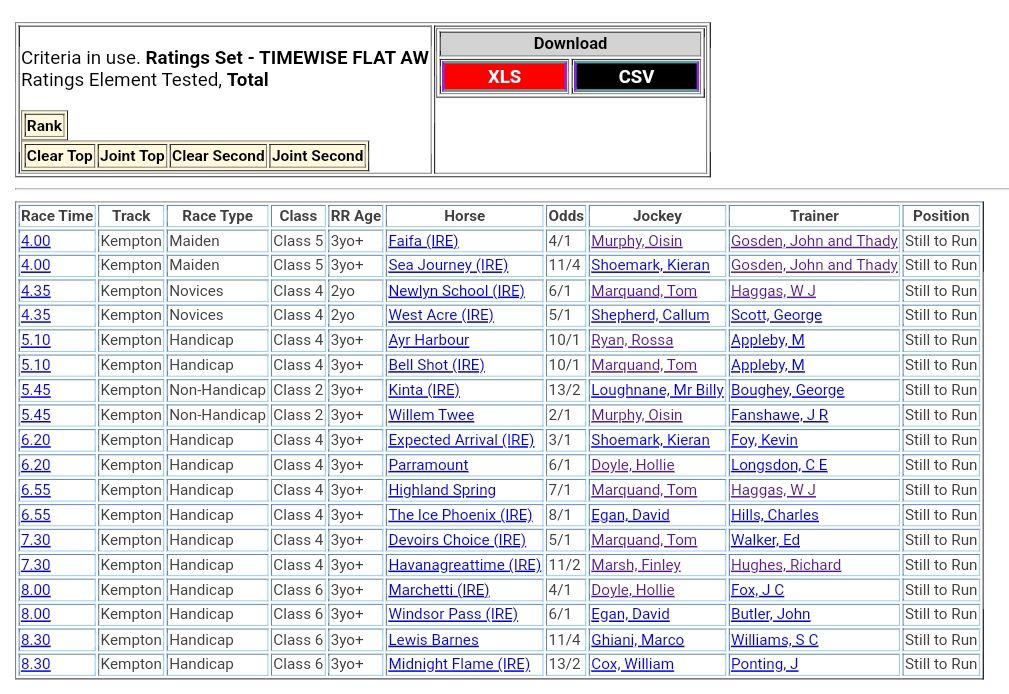The width and height of the screenshot is (1009, 694).
Task: Download ratings as XLS file
Action: click(x=504, y=77)
